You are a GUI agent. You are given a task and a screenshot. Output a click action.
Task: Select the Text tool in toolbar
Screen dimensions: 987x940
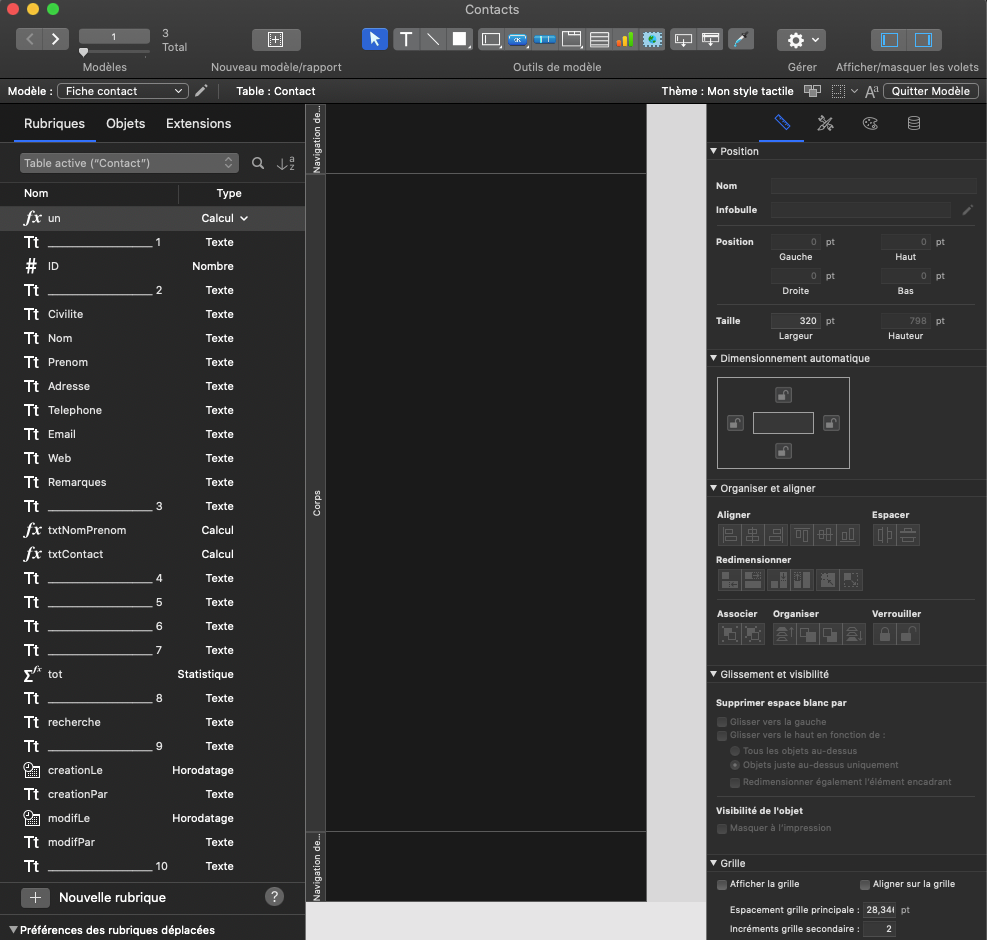pyautogui.click(x=405, y=39)
